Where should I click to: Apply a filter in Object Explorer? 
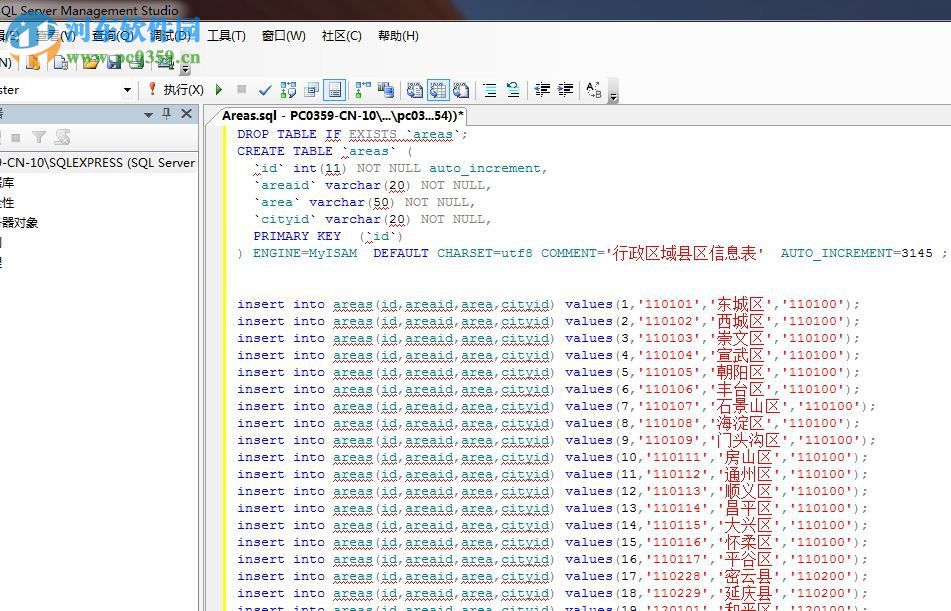coord(39,137)
